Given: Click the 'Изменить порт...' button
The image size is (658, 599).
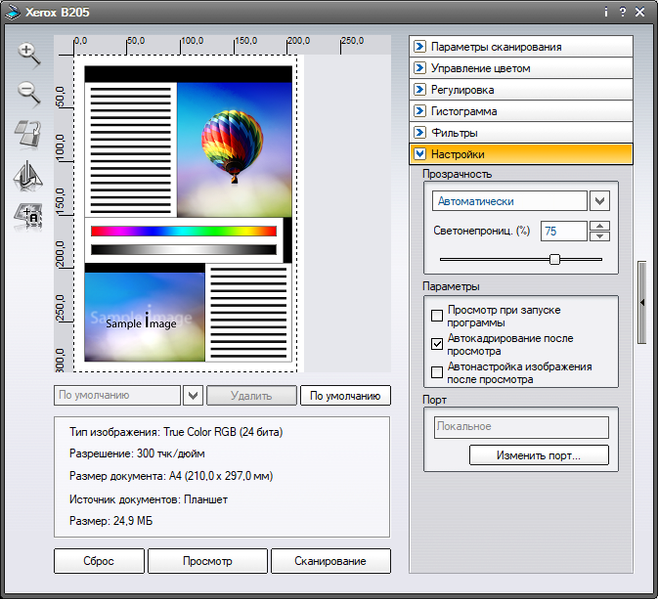Looking at the screenshot, I should (x=538, y=455).
